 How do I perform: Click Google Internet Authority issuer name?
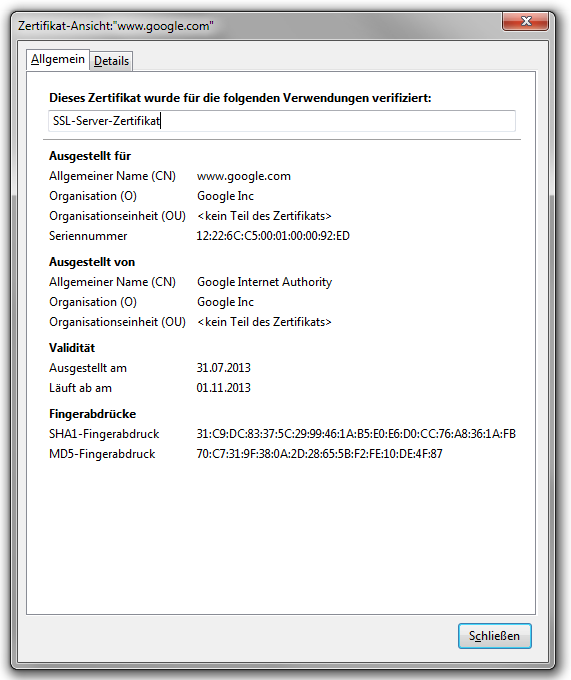264,282
